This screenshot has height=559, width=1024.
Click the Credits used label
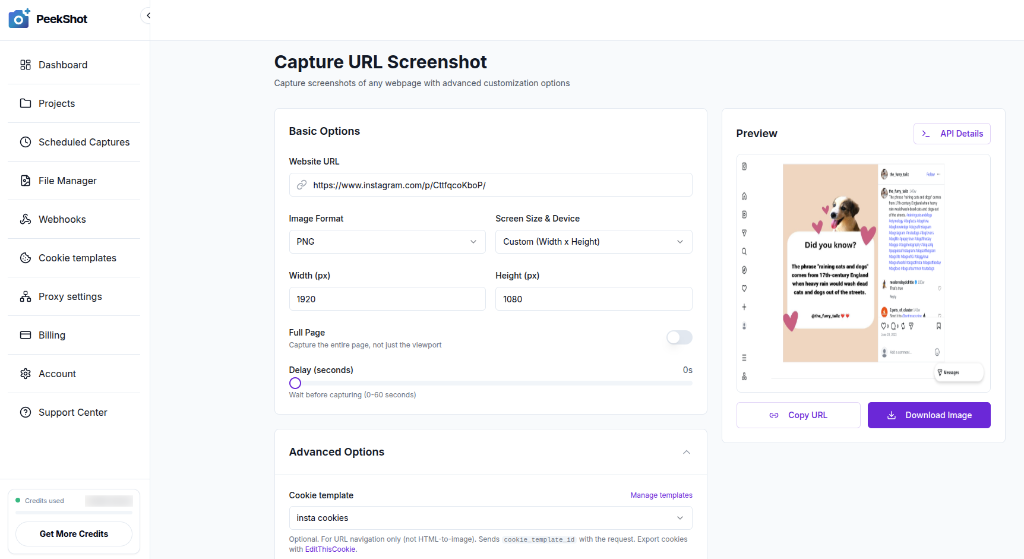[44, 501]
